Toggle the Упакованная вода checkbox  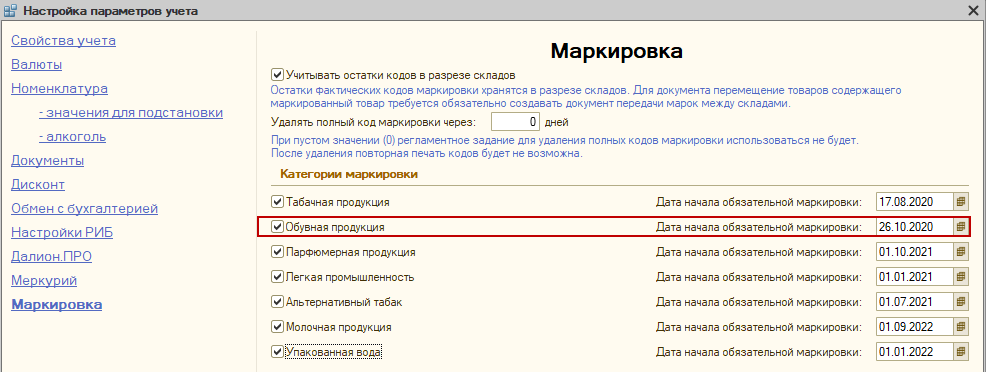pos(277,352)
